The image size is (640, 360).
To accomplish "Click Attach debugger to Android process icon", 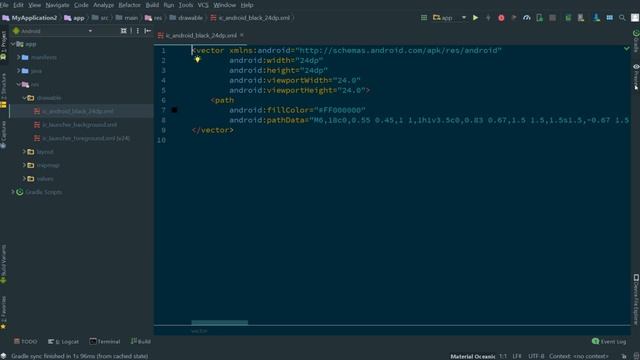I will click(540, 18).
